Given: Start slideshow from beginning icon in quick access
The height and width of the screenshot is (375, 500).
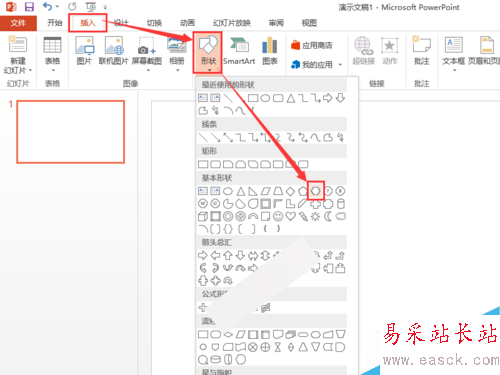Looking at the screenshot, I should click(90, 7).
